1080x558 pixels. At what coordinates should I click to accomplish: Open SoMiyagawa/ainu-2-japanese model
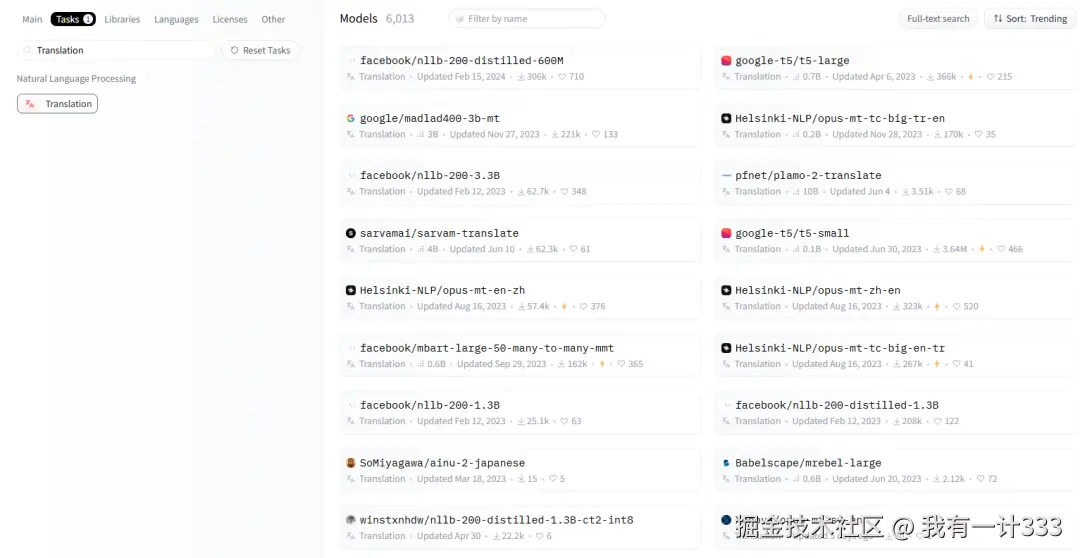[x=520, y=471]
